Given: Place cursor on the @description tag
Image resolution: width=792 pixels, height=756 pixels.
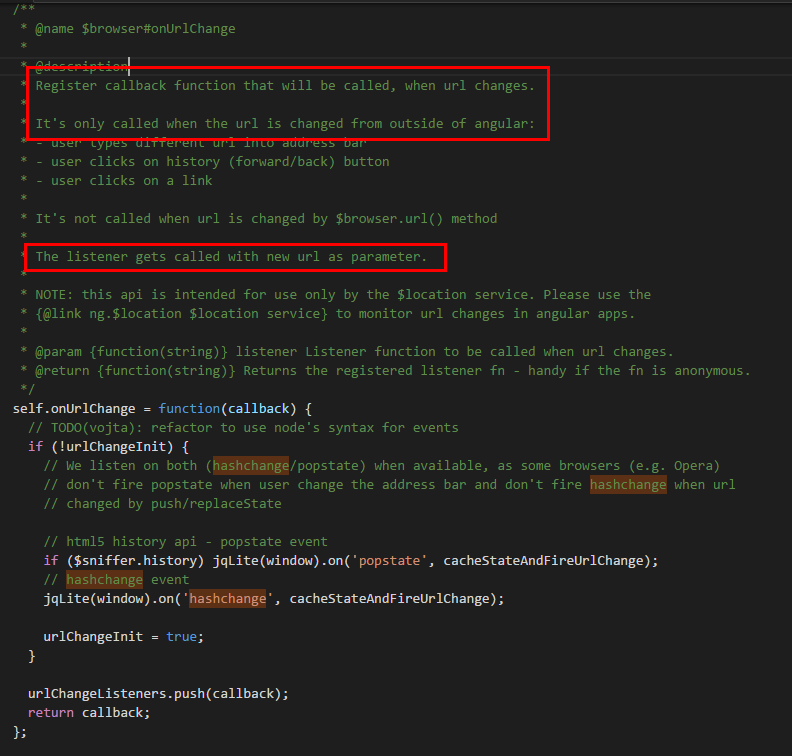Looking at the screenshot, I should (81, 66).
